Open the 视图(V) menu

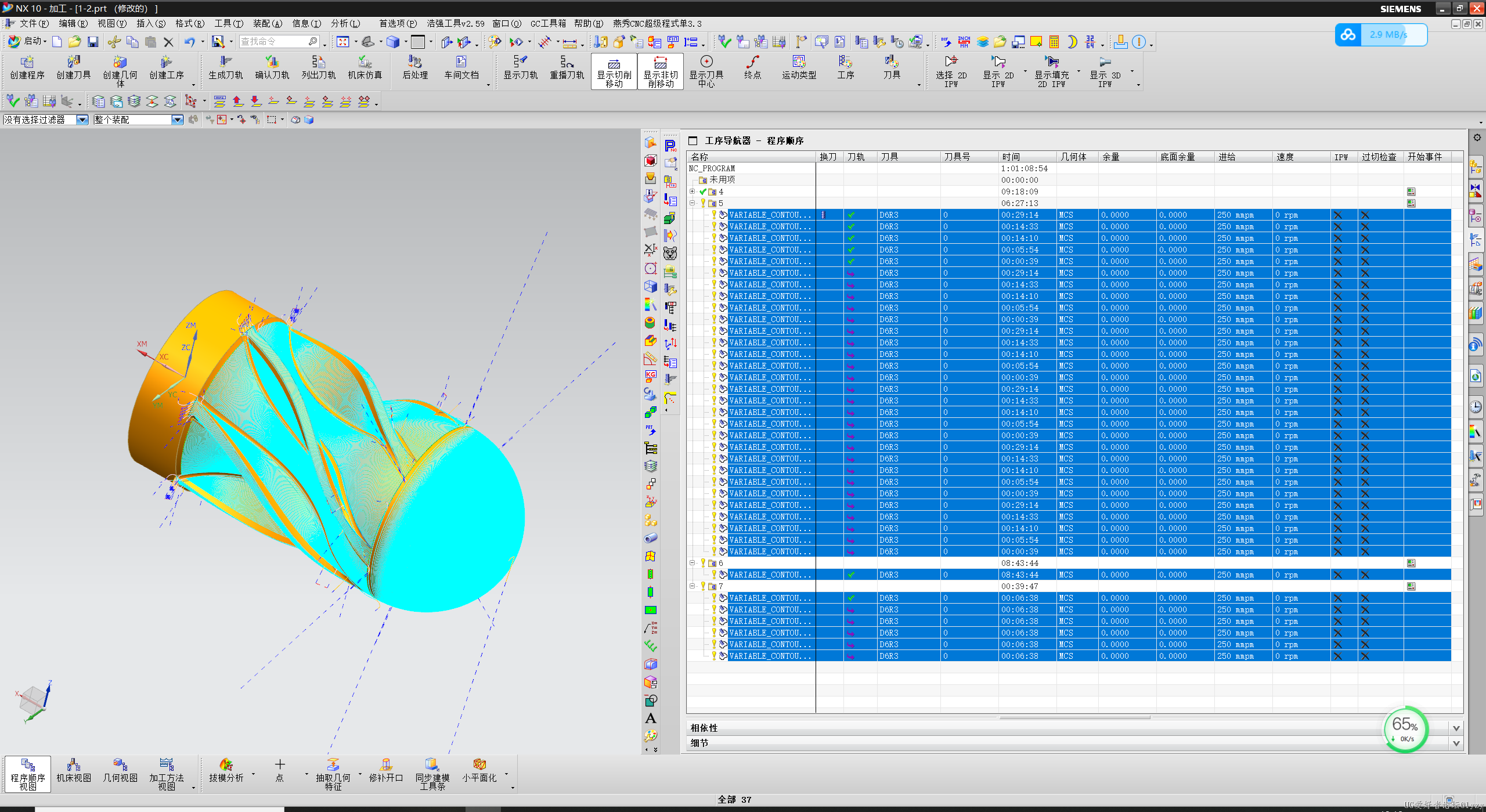[x=111, y=23]
